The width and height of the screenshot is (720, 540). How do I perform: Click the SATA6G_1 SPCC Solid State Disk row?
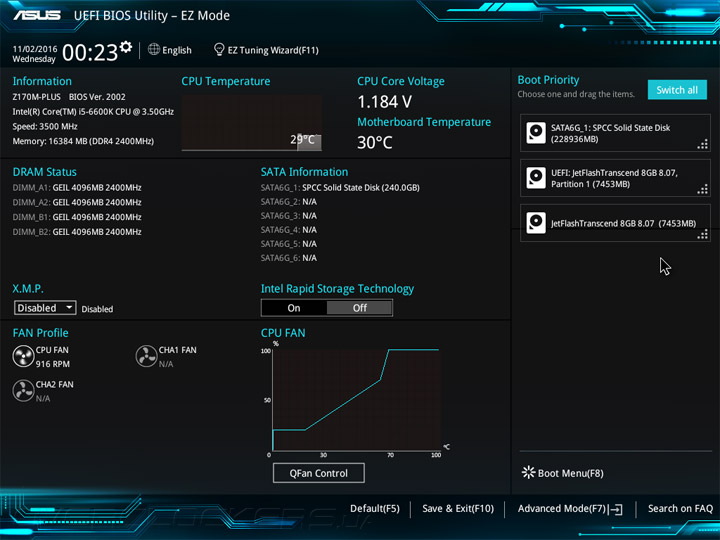(x=340, y=187)
